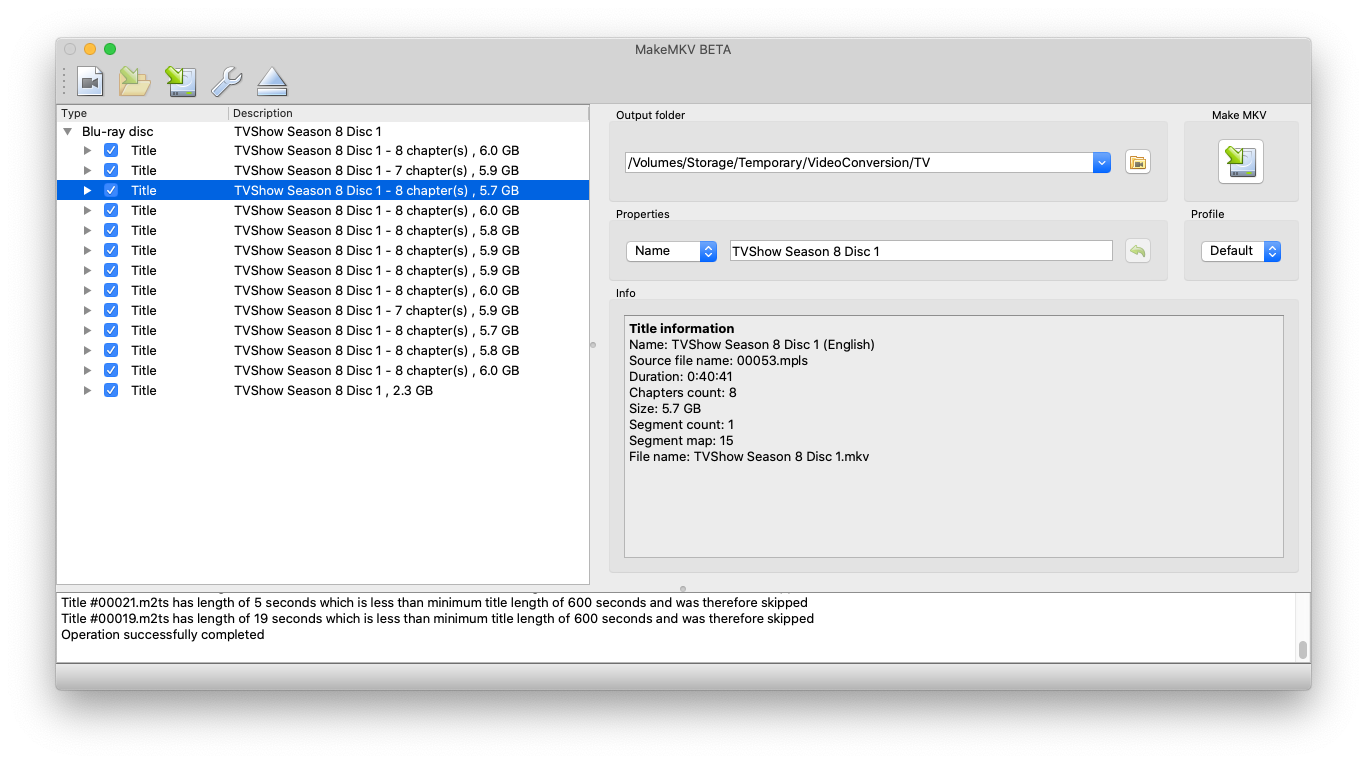
Task: Toggle checkbox of the unhighlighted 5.7 GB title
Action: 111,330
